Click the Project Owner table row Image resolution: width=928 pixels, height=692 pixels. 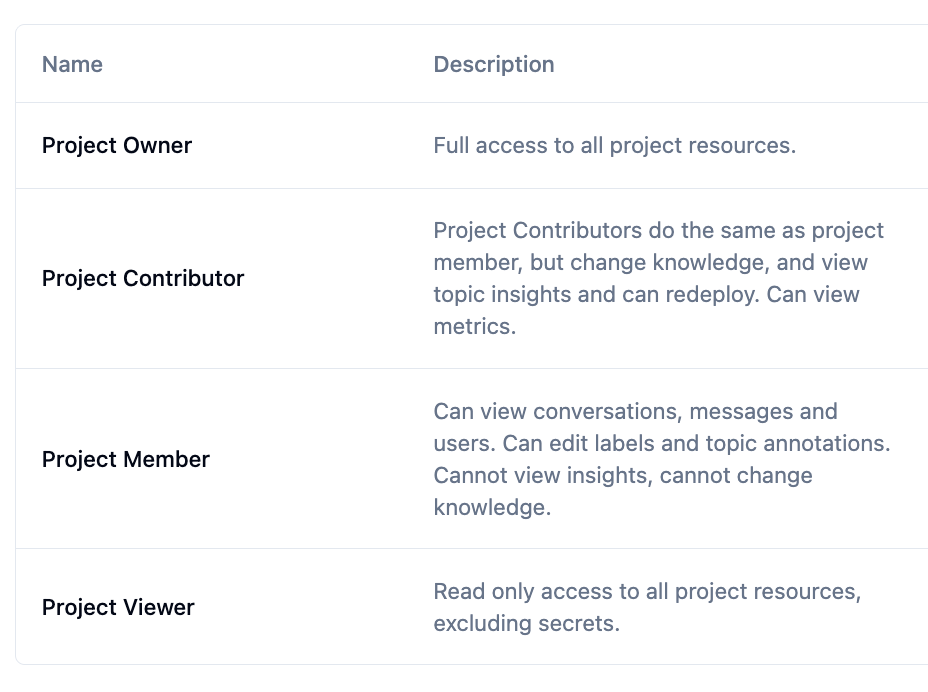coord(464,145)
